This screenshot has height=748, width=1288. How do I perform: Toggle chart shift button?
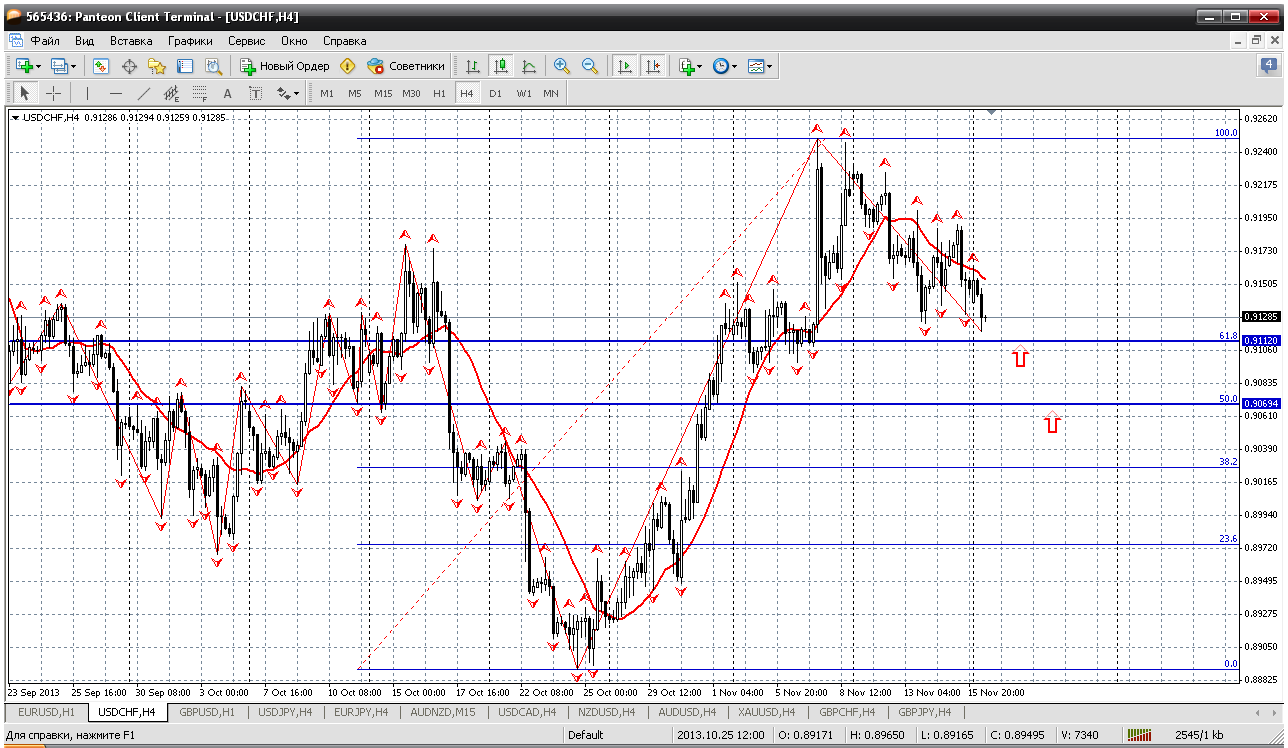point(653,66)
